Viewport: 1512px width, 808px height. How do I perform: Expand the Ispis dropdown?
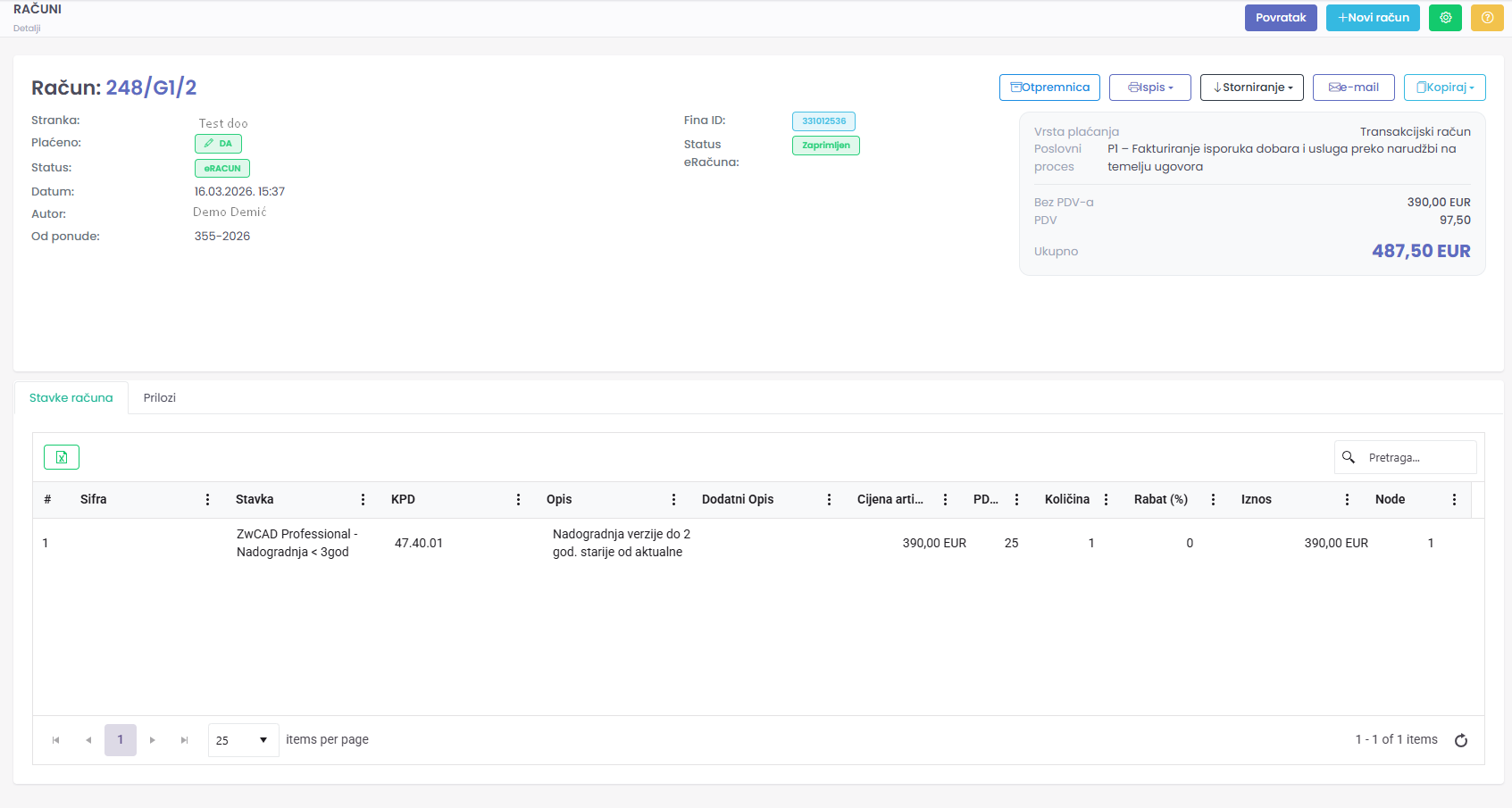tap(1149, 87)
